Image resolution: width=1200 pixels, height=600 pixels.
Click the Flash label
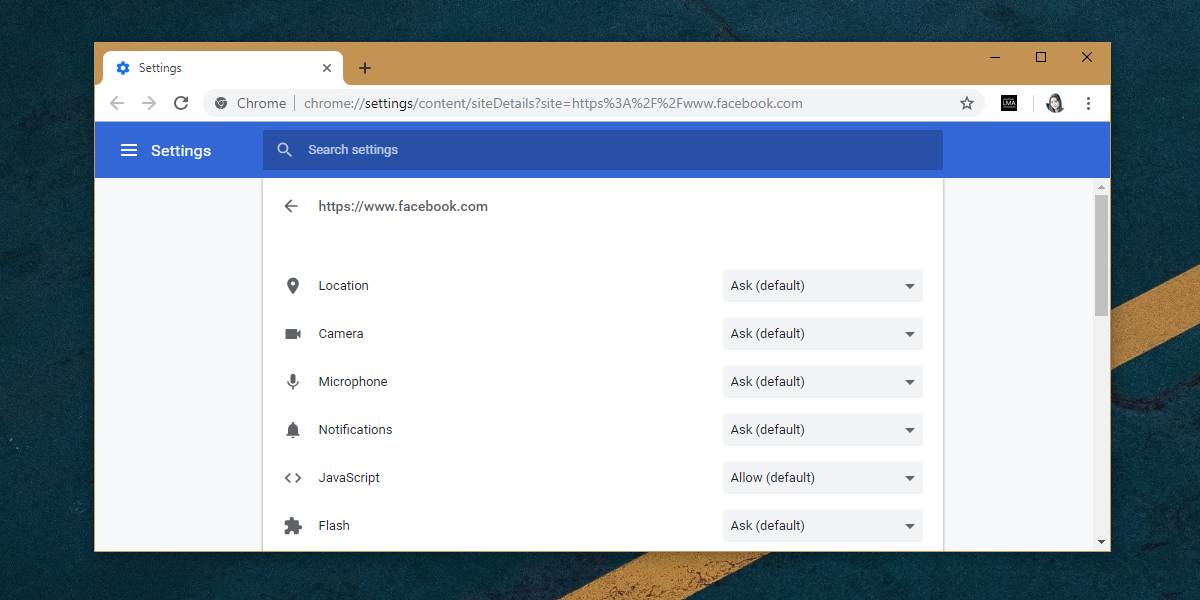334,526
